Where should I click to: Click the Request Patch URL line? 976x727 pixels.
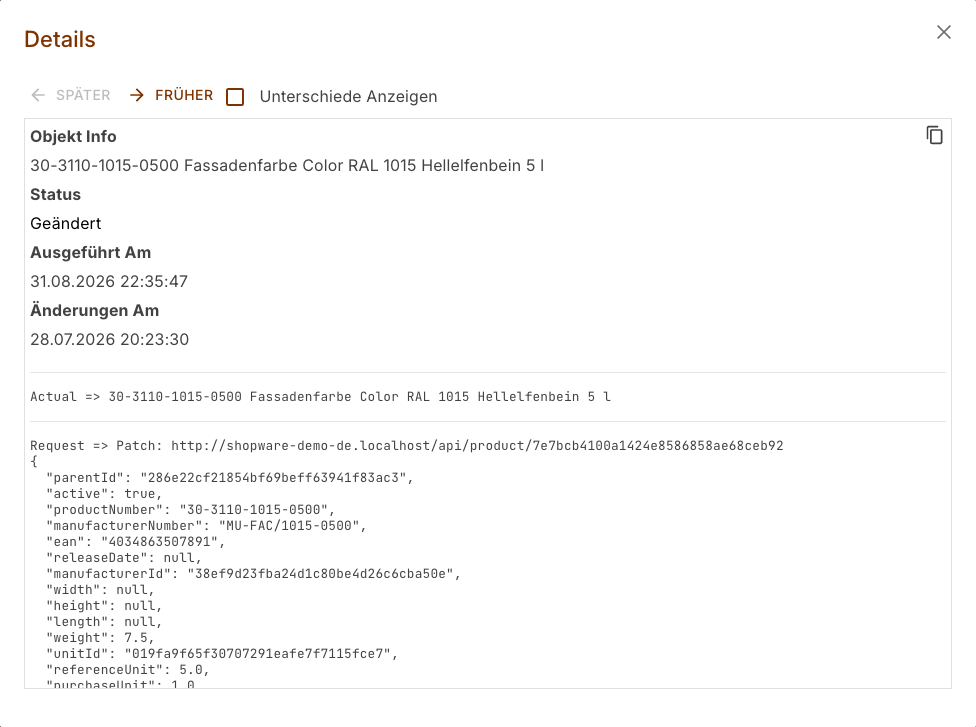(x=407, y=446)
